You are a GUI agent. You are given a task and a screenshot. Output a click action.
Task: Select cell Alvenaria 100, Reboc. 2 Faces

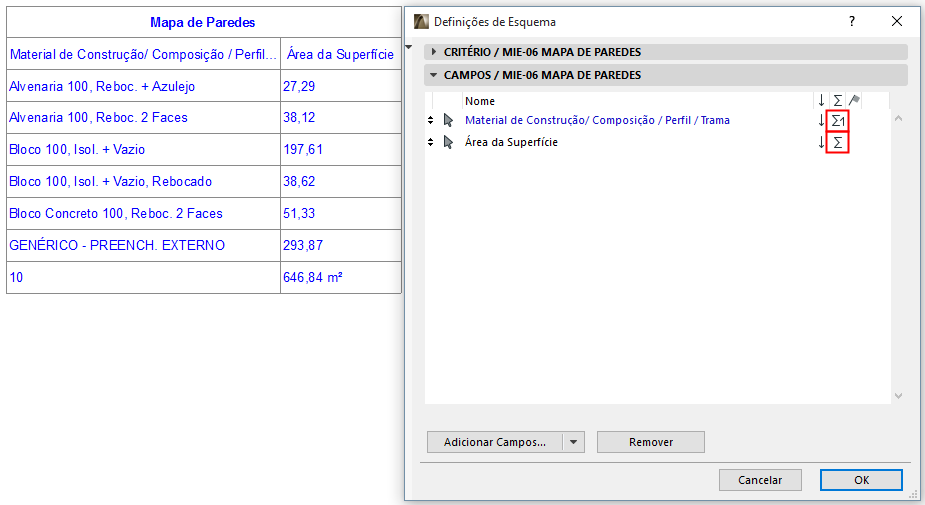[143, 117]
